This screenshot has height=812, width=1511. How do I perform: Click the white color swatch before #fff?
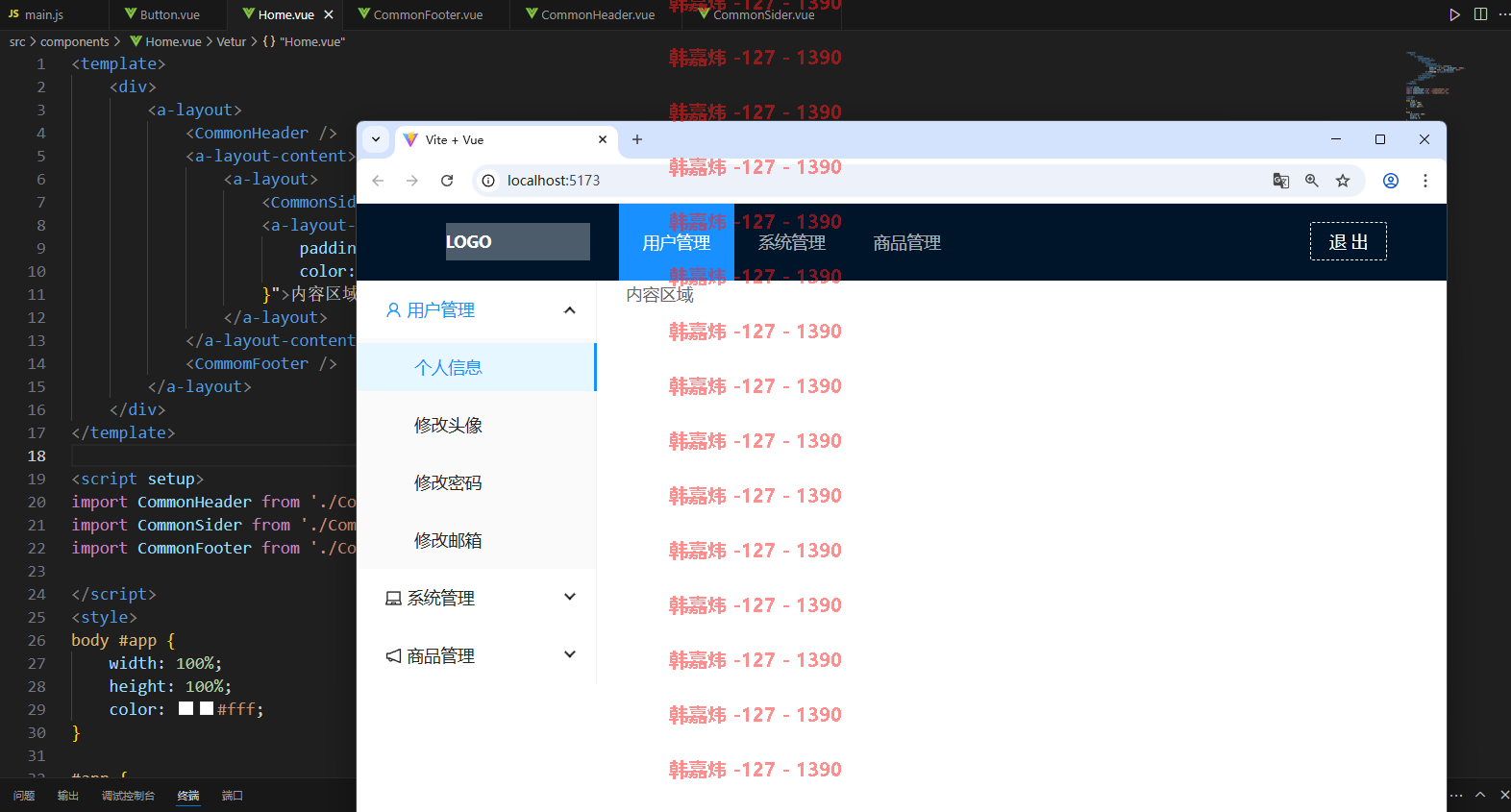(207, 709)
